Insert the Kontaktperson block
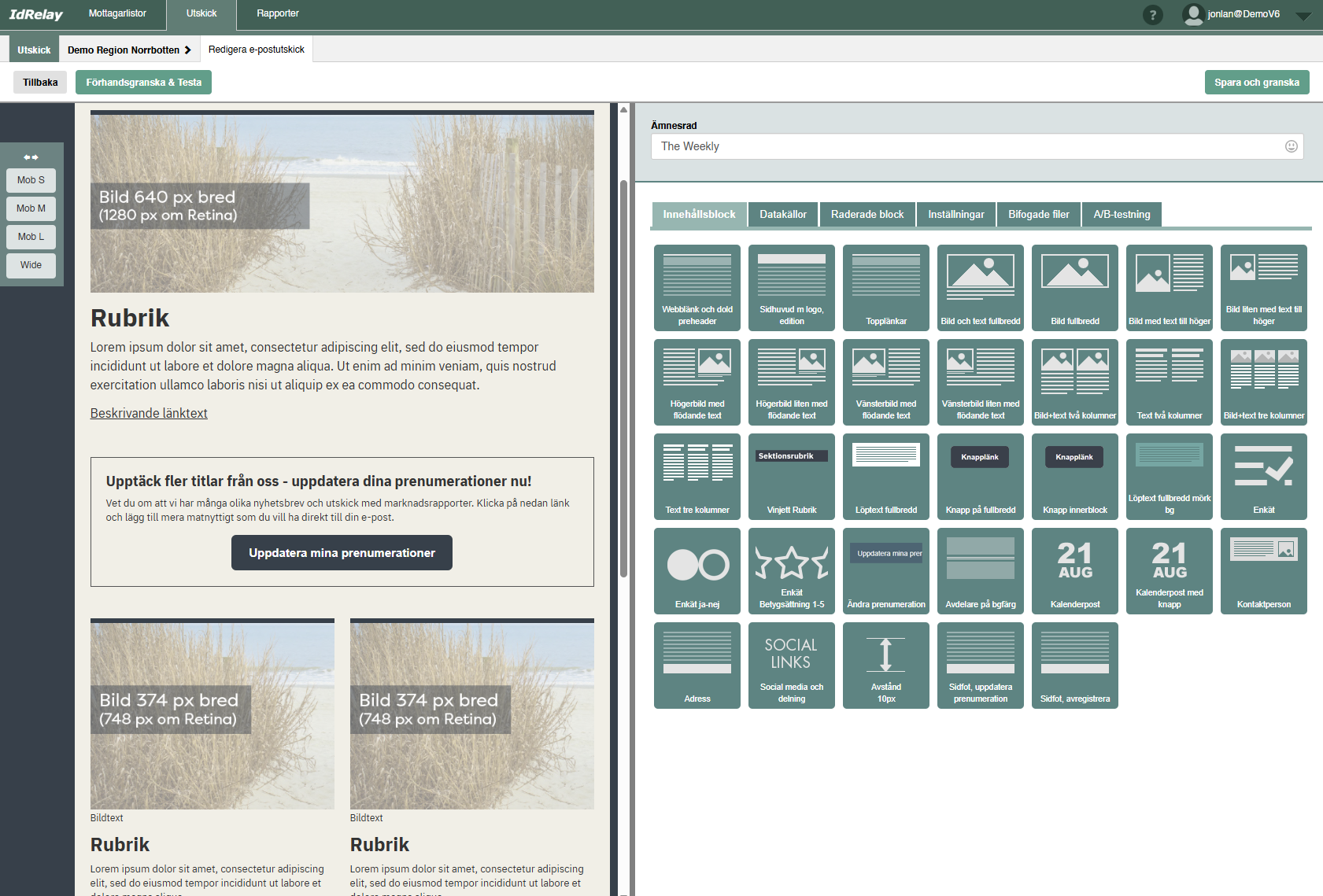Viewport: 1323px width, 896px height. click(1263, 570)
